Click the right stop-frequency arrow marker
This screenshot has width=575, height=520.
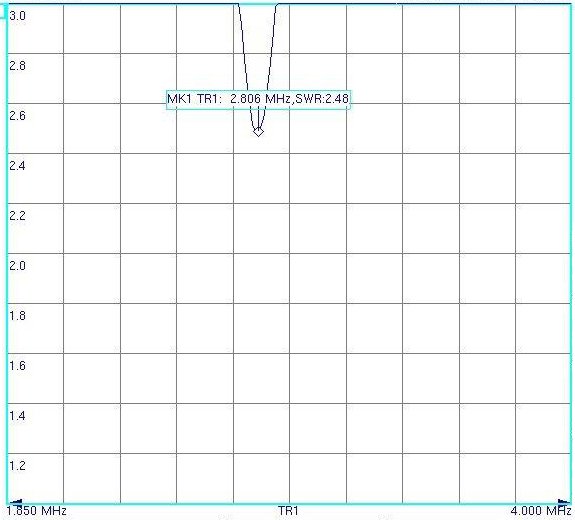click(x=564, y=502)
